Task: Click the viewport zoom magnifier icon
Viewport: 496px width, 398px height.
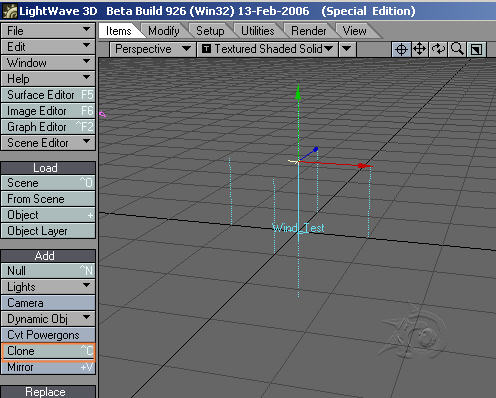Action: click(x=457, y=49)
